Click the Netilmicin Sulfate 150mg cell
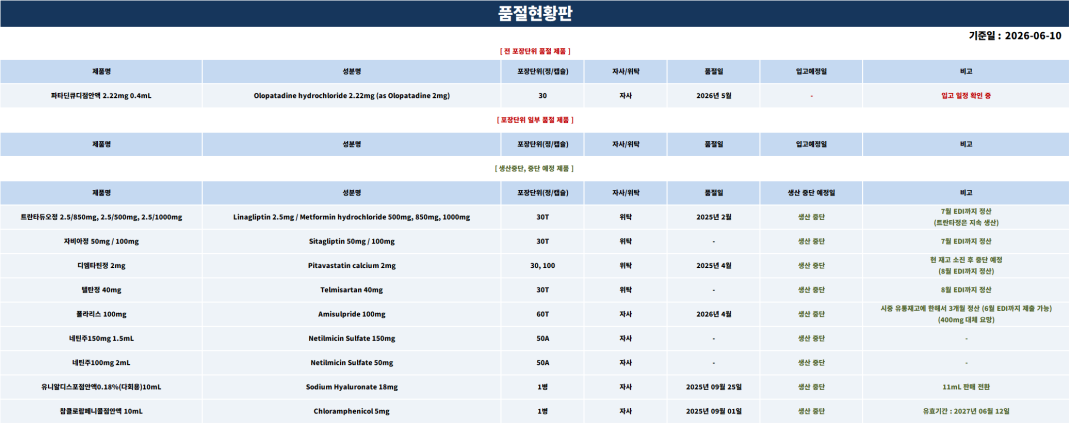 pyautogui.click(x=351, y=339)
